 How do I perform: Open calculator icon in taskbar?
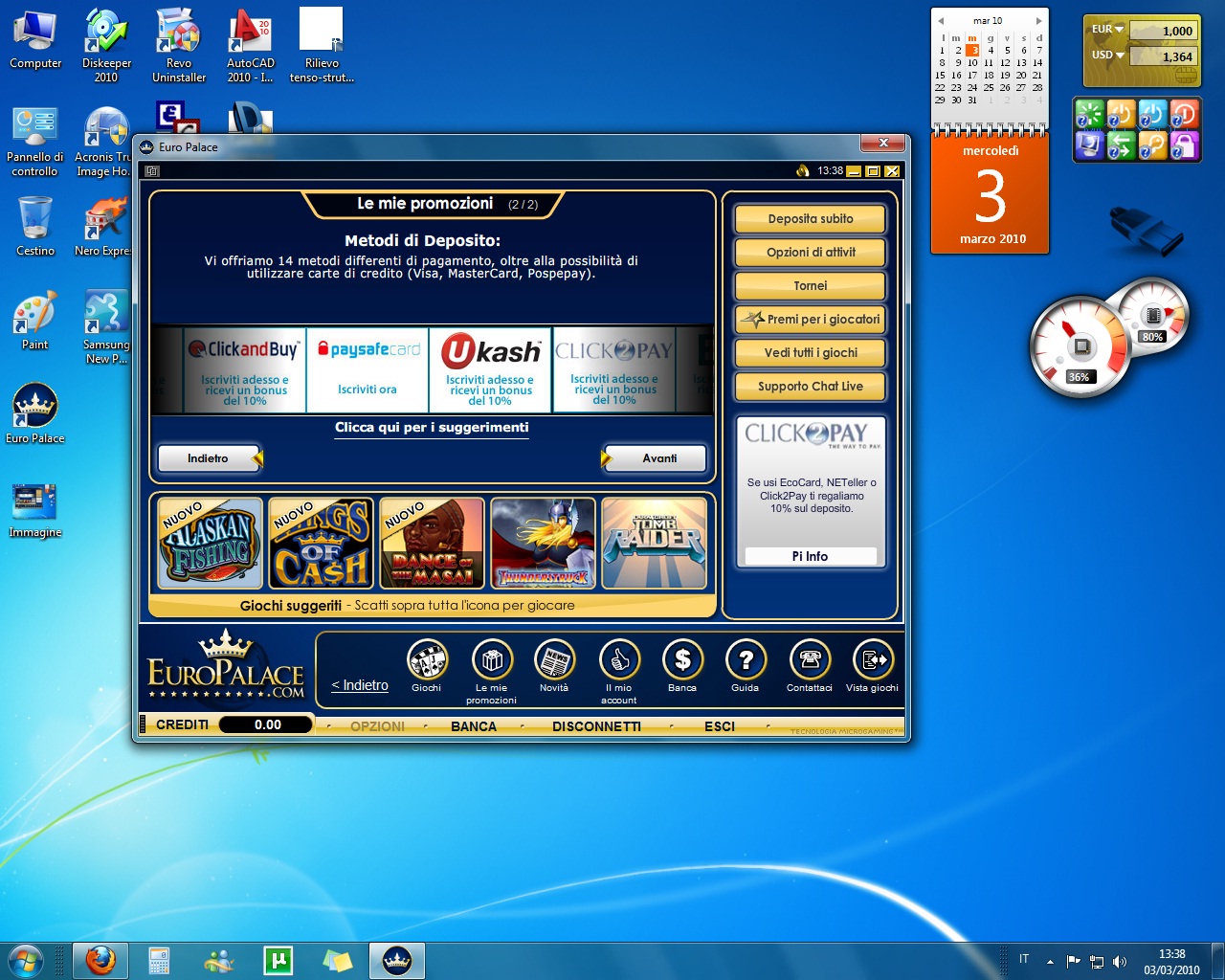pos(159,960)
